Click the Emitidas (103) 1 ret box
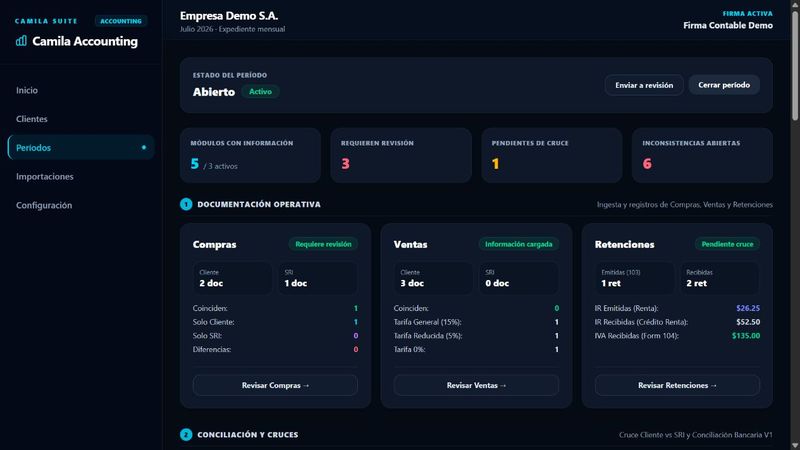 pos(634,278)
